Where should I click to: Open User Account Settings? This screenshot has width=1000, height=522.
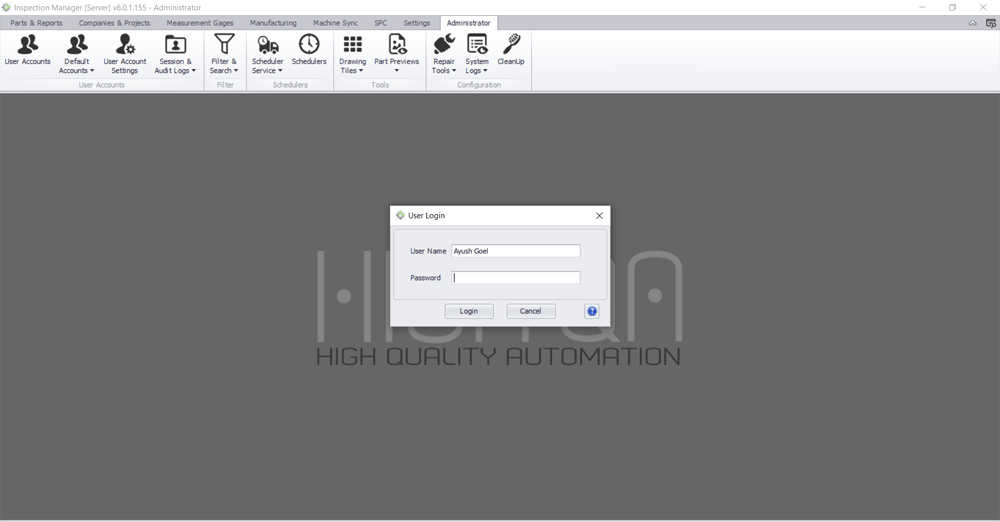pyautogui.click(x=125, y=54)
